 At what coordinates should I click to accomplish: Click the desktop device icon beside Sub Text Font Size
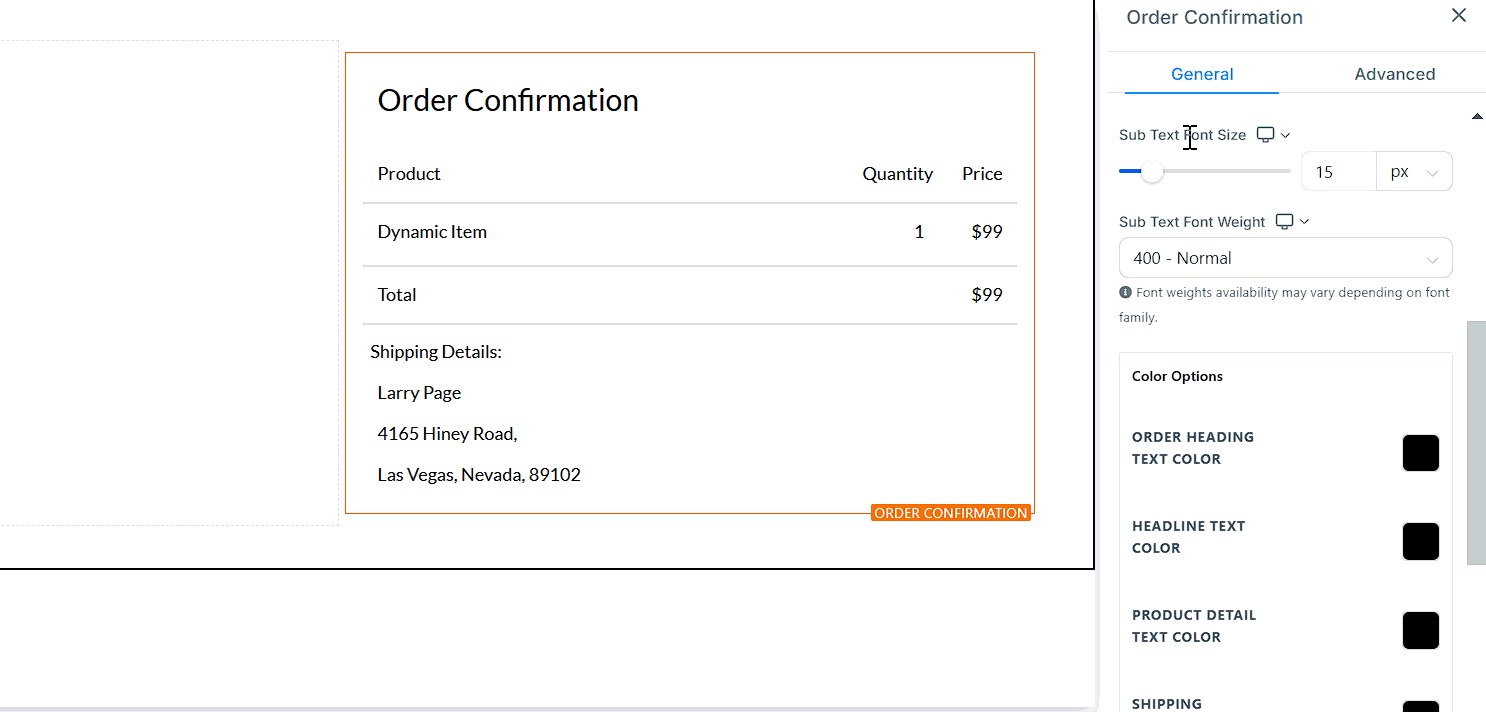1266,135
